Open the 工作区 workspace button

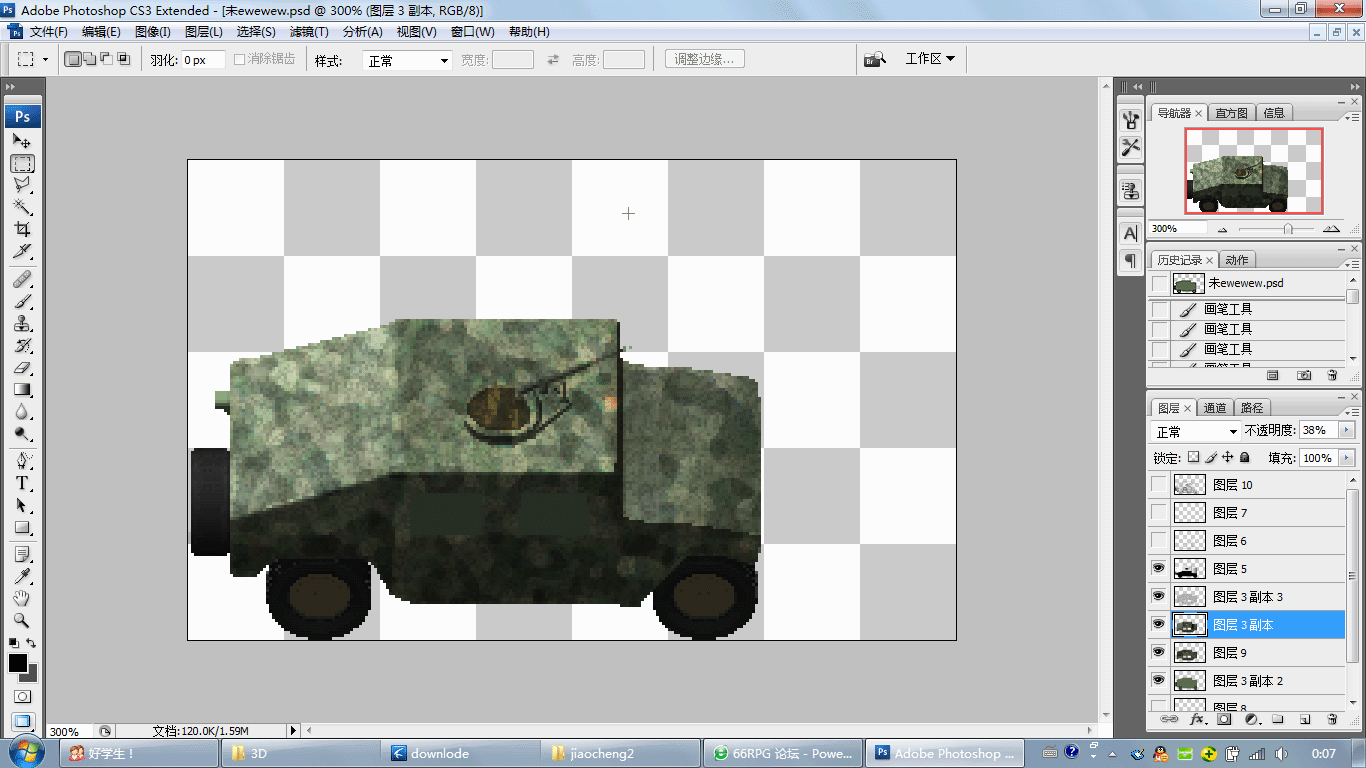(x=929, y=59)
